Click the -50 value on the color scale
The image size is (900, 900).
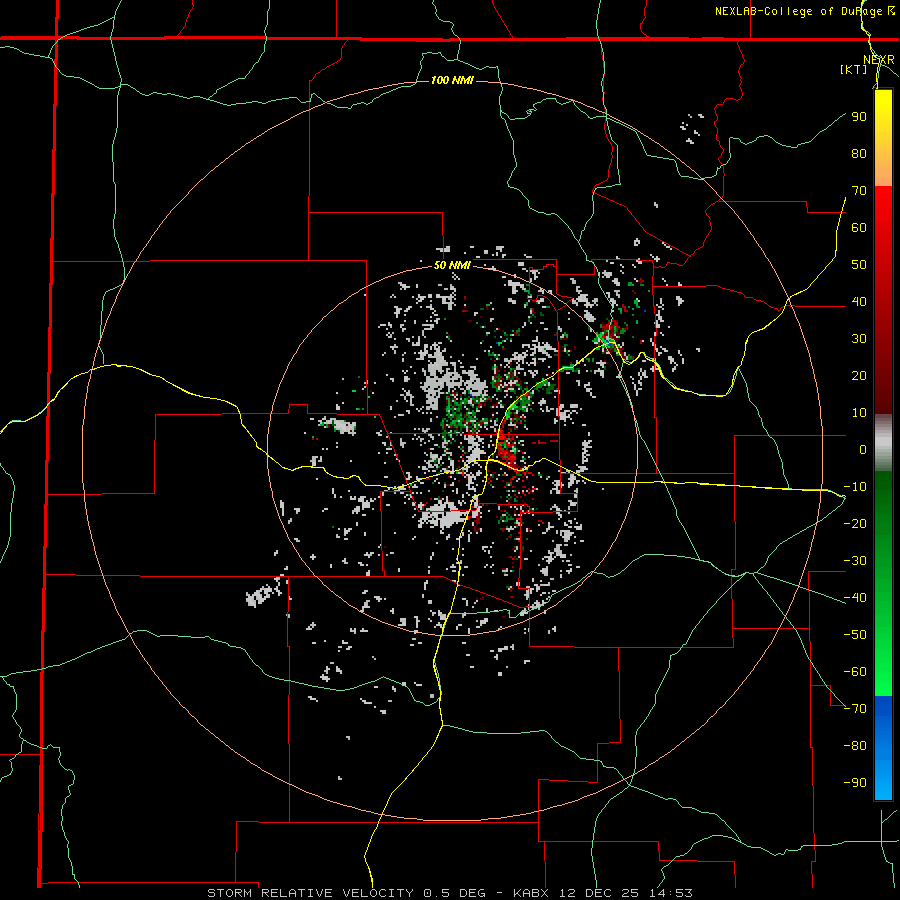coord(855,635)
